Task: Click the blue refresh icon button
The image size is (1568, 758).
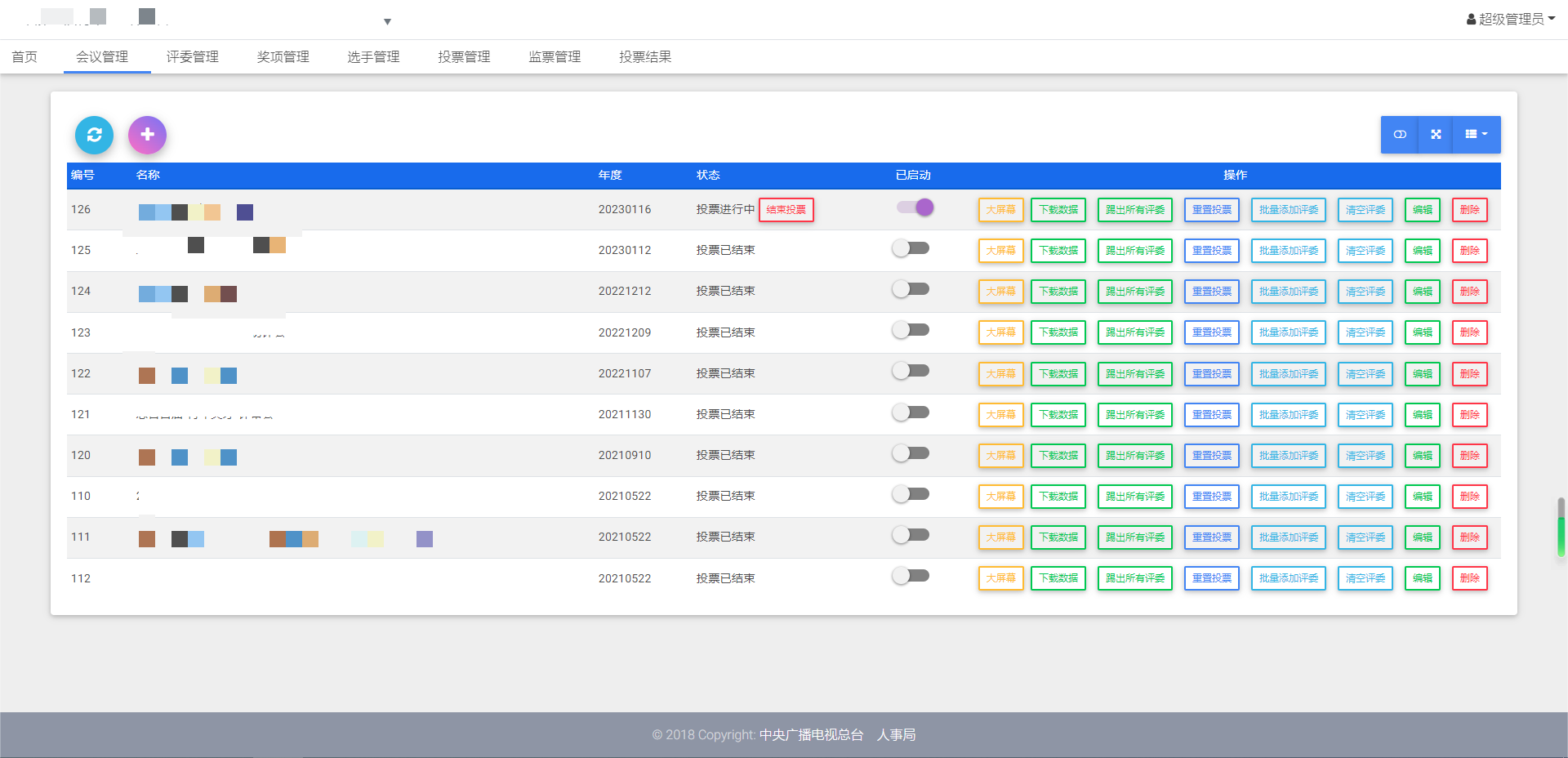Action: pyautogui.click(x=94, y=135)
